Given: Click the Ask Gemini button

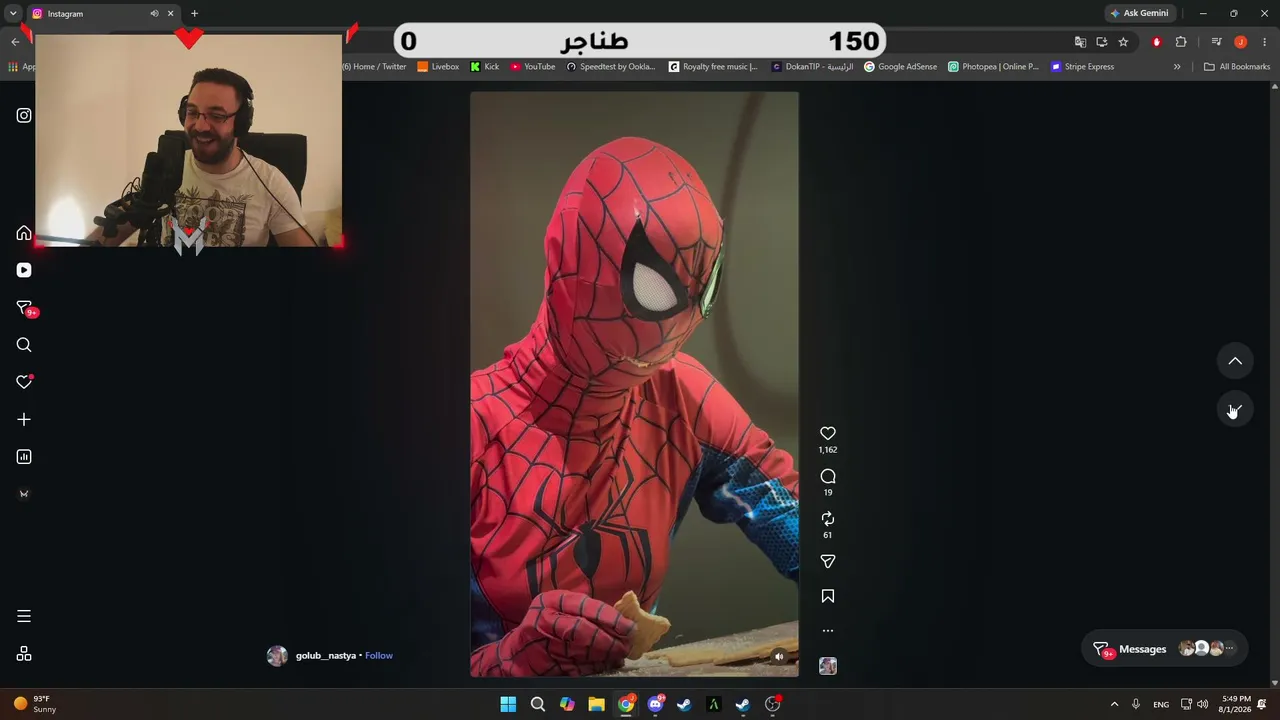Looking at the screenshot, I should tap(1139, 14).
